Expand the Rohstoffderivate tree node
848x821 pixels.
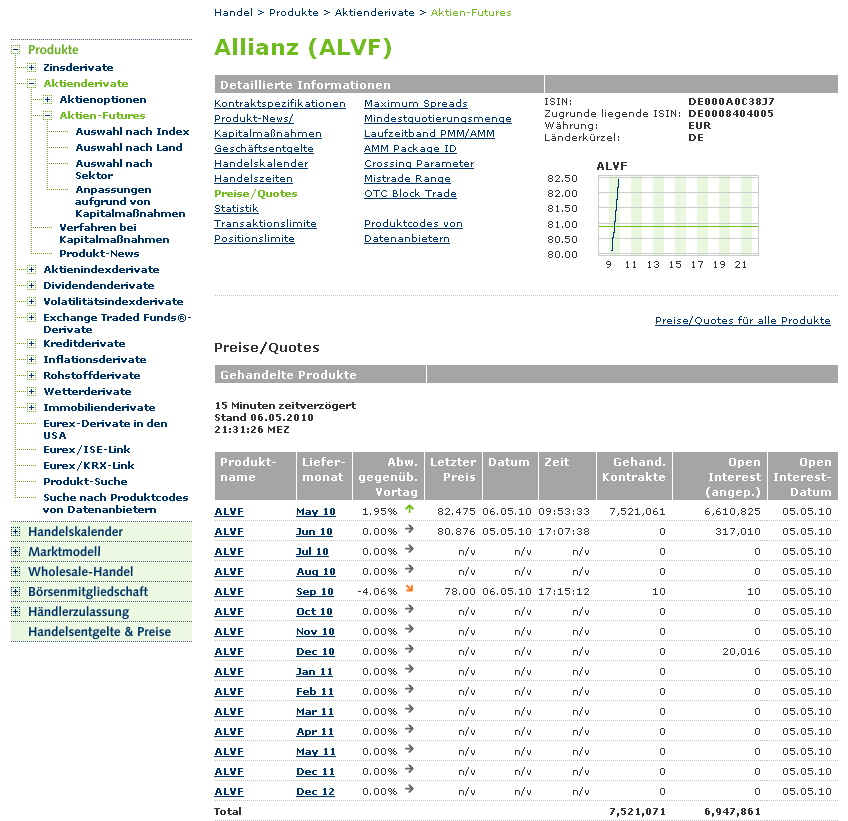point(32,376)
